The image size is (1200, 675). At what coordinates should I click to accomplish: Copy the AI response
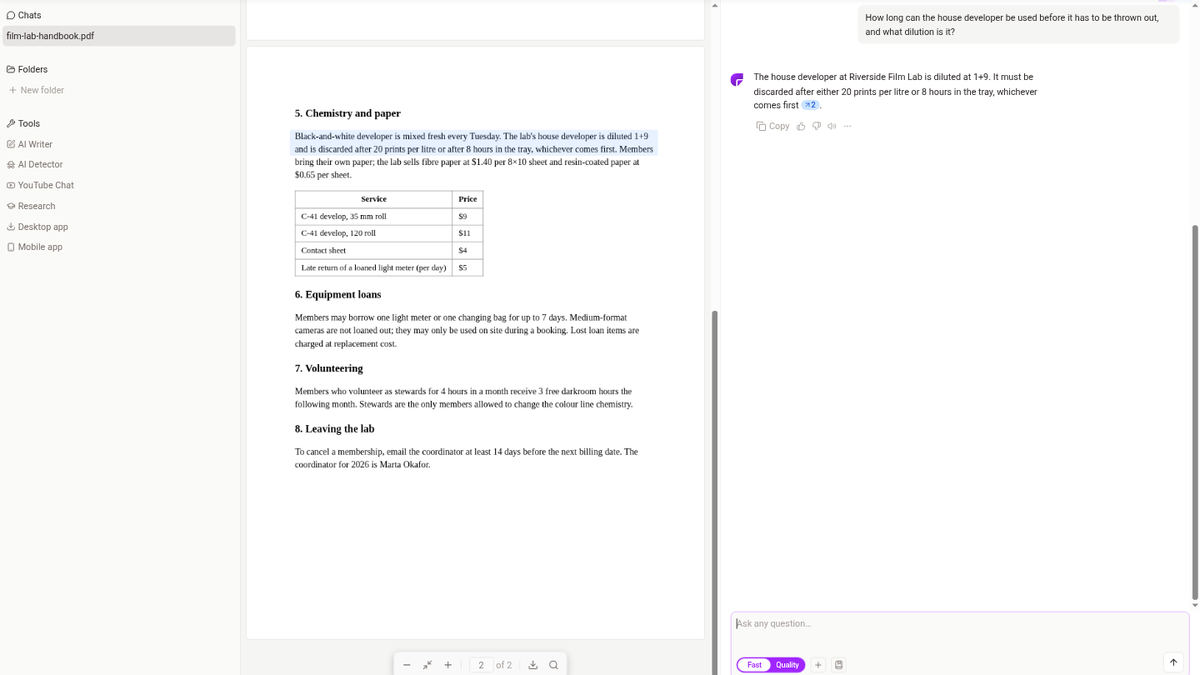(x=773, y=126)
